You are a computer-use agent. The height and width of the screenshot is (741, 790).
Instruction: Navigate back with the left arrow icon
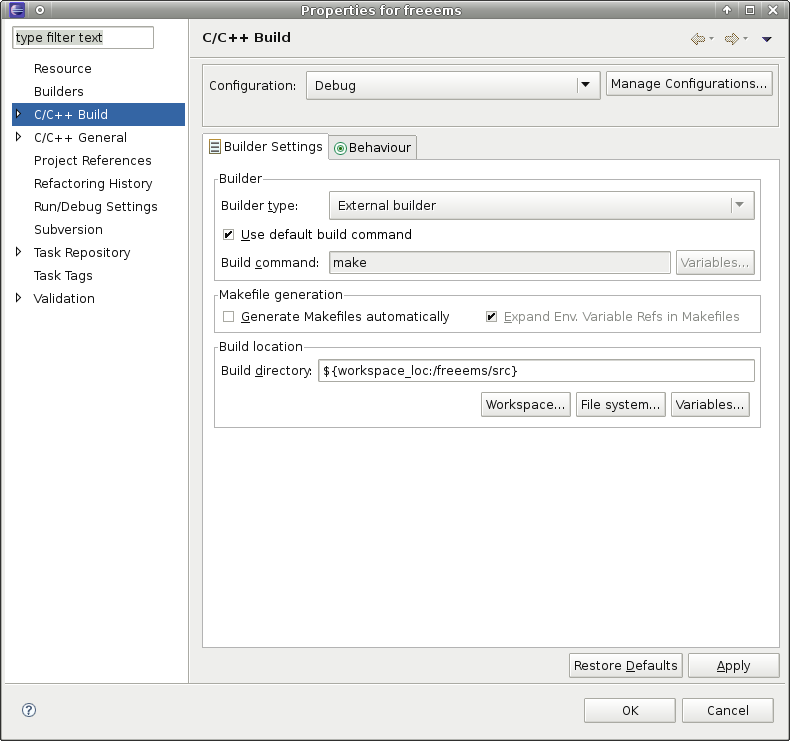click(x=698, y=39)
